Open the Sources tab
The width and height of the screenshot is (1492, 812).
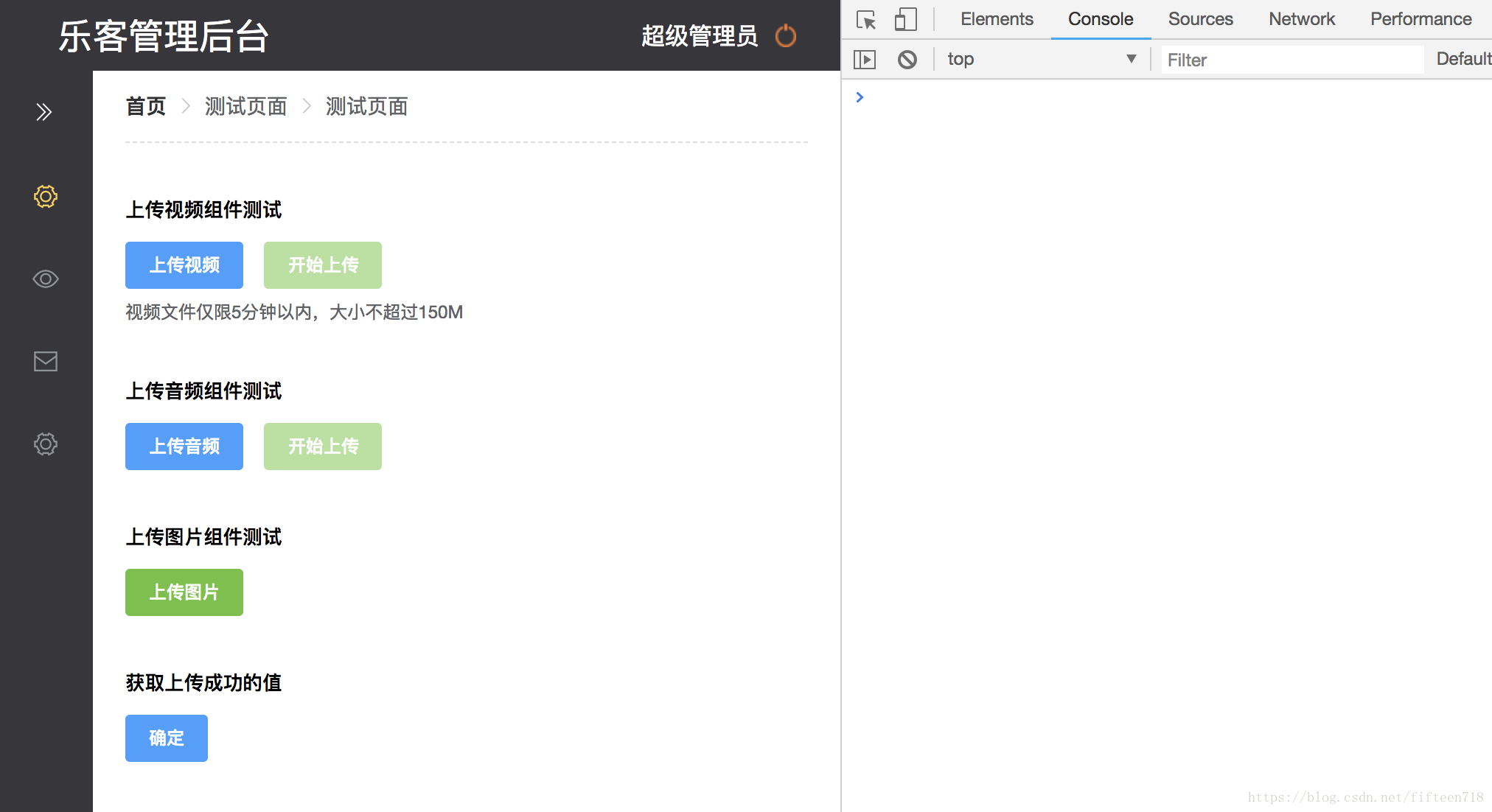[1200, 19]
